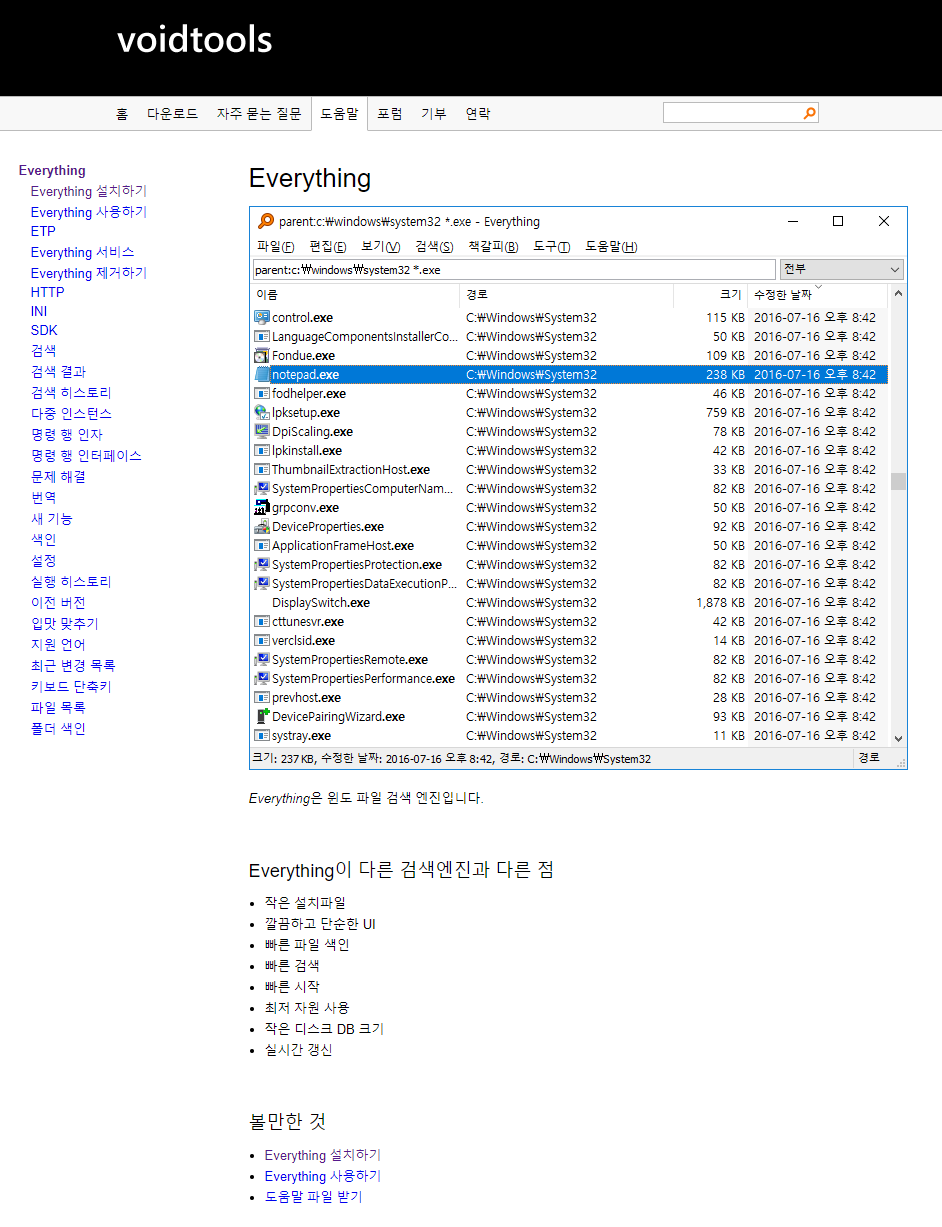
Task: Open the 보기(V) menu
Action: pos(381,247)
